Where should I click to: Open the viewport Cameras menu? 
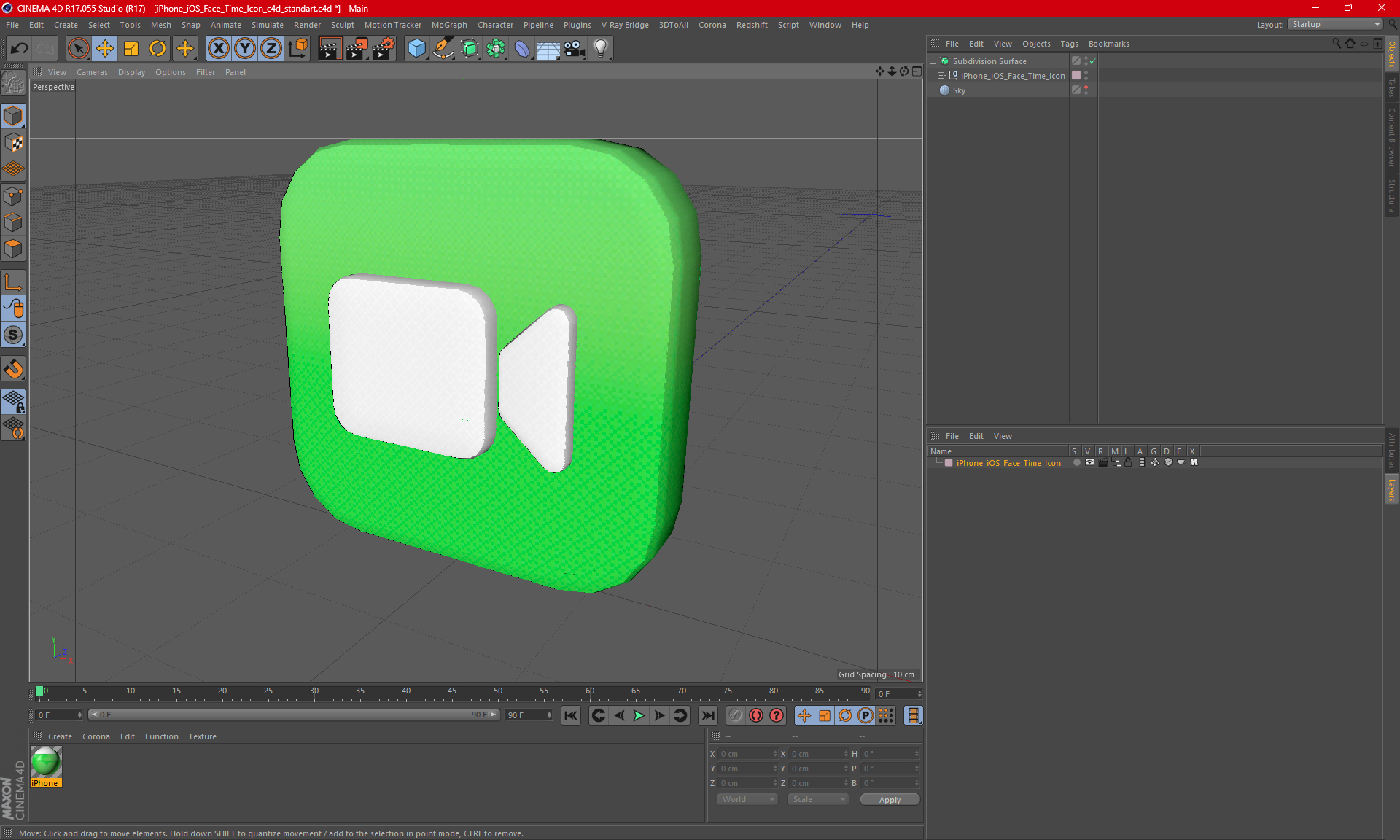(x=92, y=72)
